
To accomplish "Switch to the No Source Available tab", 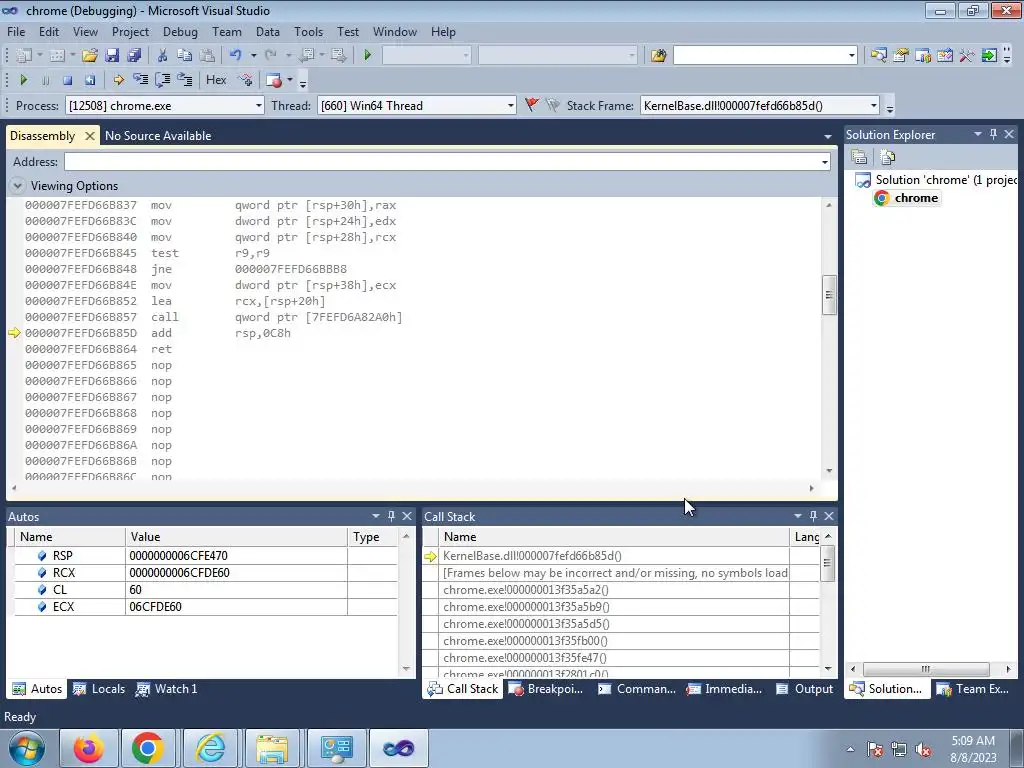I will pyautogui.click(x=158, y=136).
